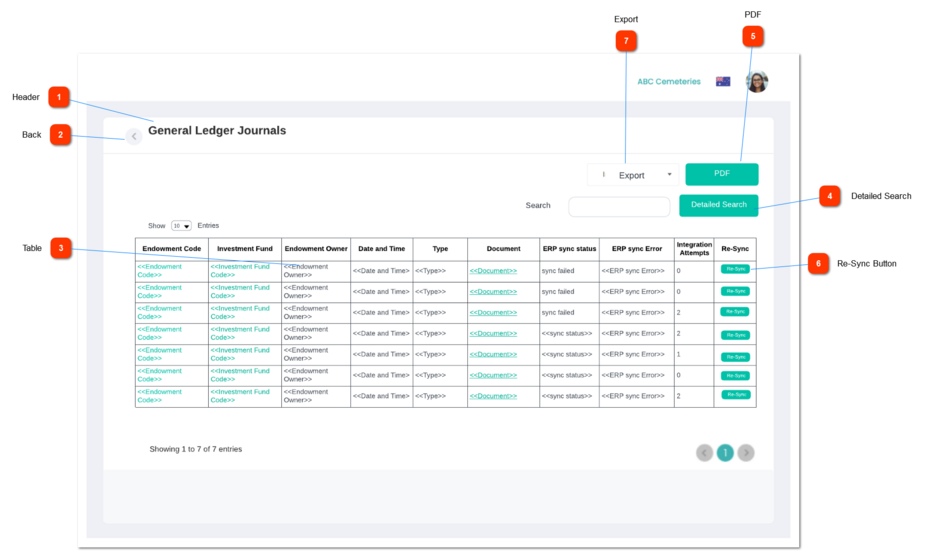Click Re-Sync button in the sixth row

tap(735, 375)
